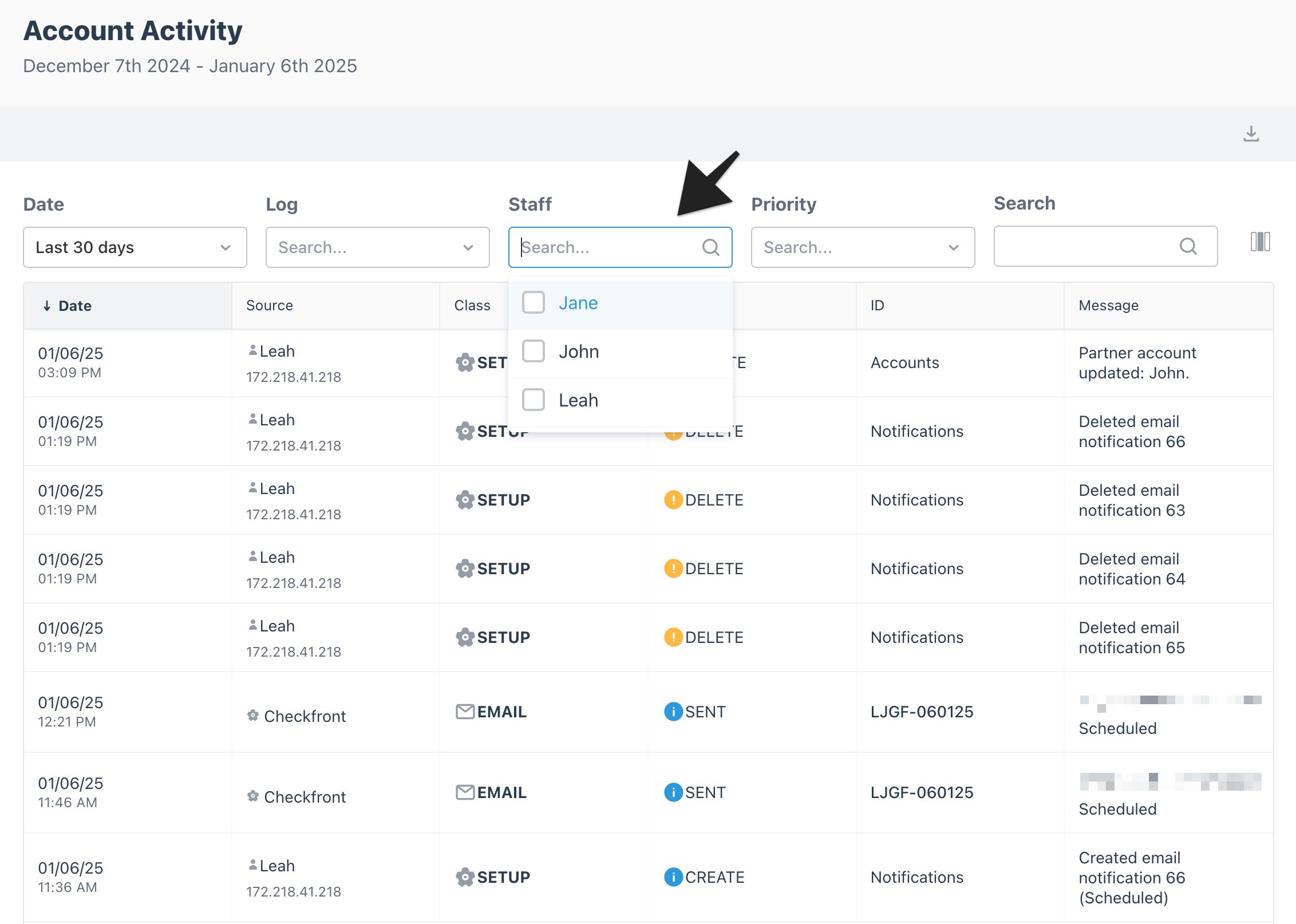The width and height of the screenshot is (1296, 924).
Task: Click the Class column header
Action: point(472,306)
